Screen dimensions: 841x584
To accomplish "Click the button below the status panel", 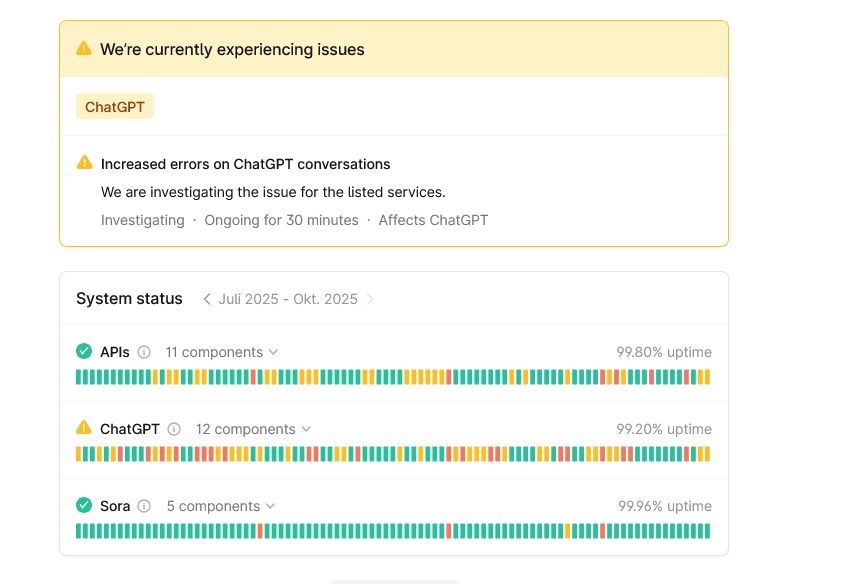I will 394,580.
